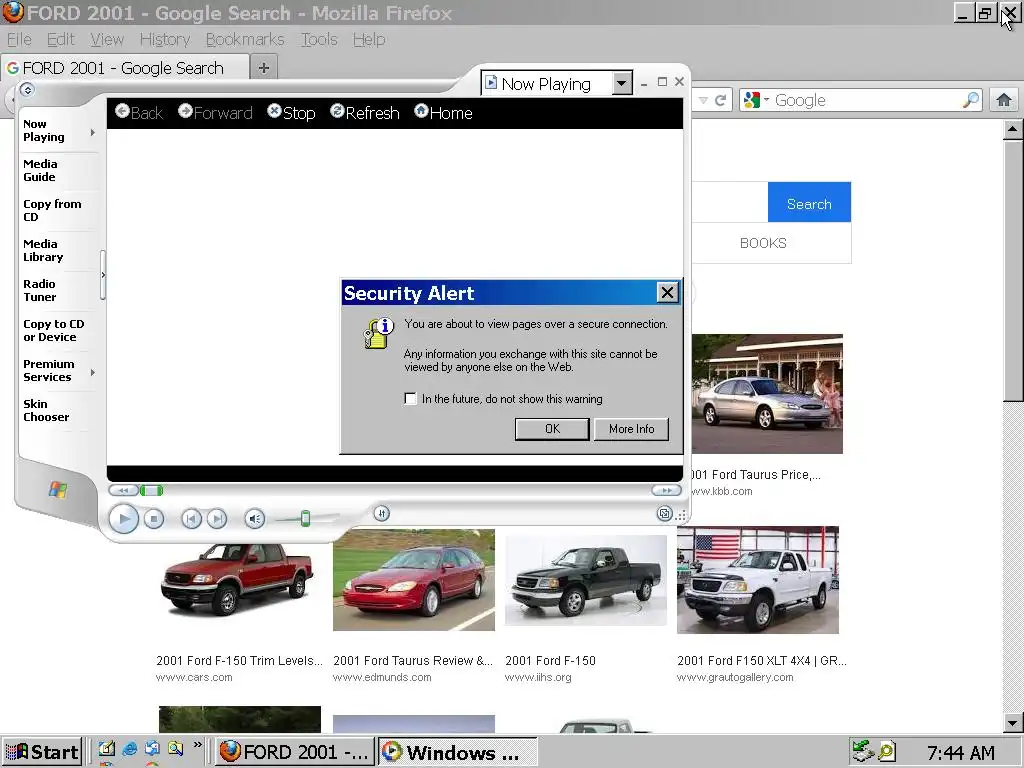Click the Windows Start button
This screenshot has height=768, width=1024.
tap(42, 752)
